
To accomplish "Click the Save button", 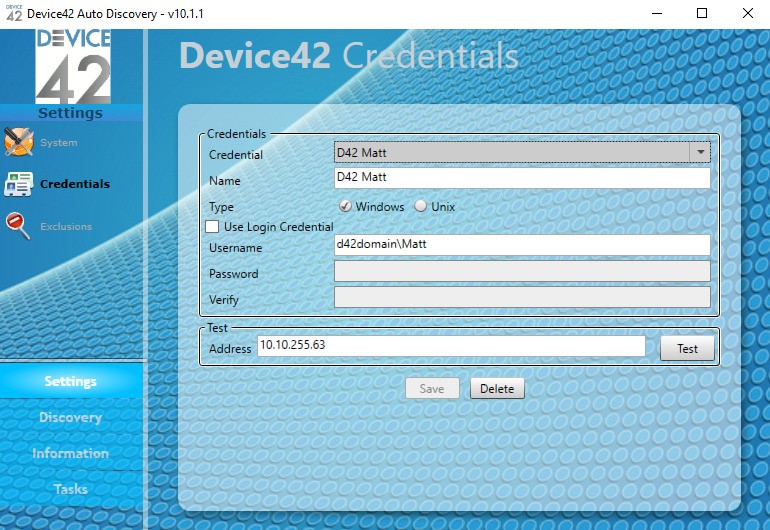I will 432,389.
